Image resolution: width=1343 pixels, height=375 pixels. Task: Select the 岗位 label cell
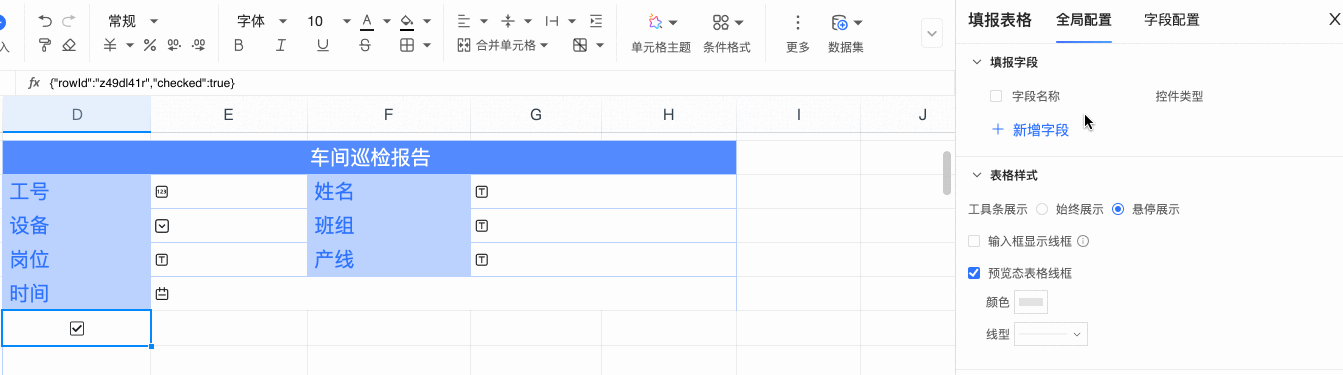77,260
